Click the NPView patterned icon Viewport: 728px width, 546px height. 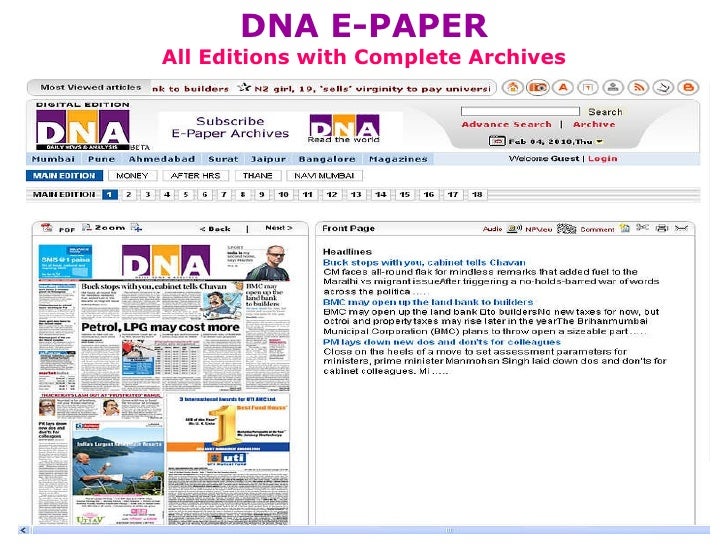566,228
